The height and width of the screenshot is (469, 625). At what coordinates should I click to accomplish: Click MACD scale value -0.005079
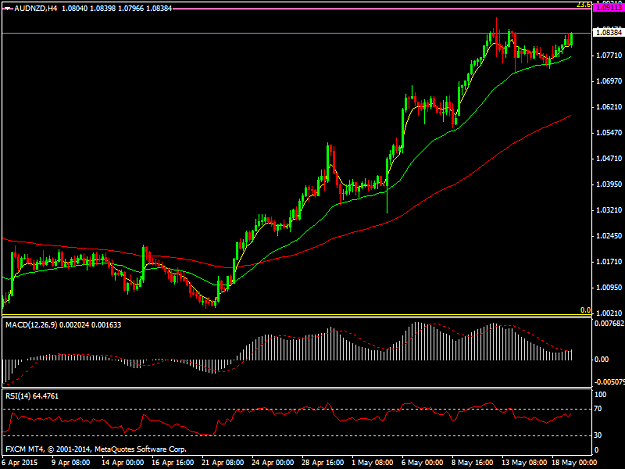click(x=609, y=382)
